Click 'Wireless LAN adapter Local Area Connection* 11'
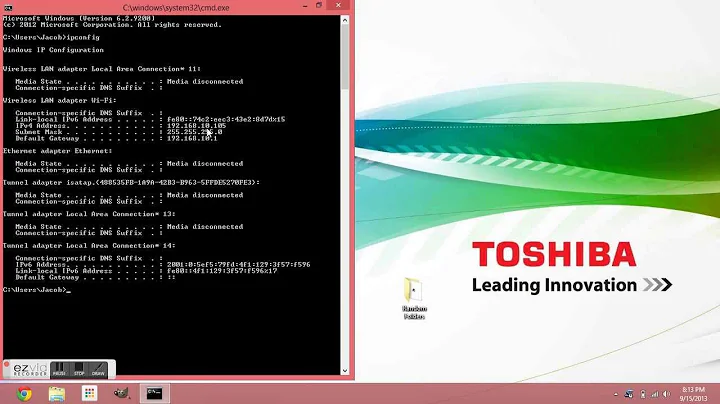720x404 pixels. coord(102,69)
